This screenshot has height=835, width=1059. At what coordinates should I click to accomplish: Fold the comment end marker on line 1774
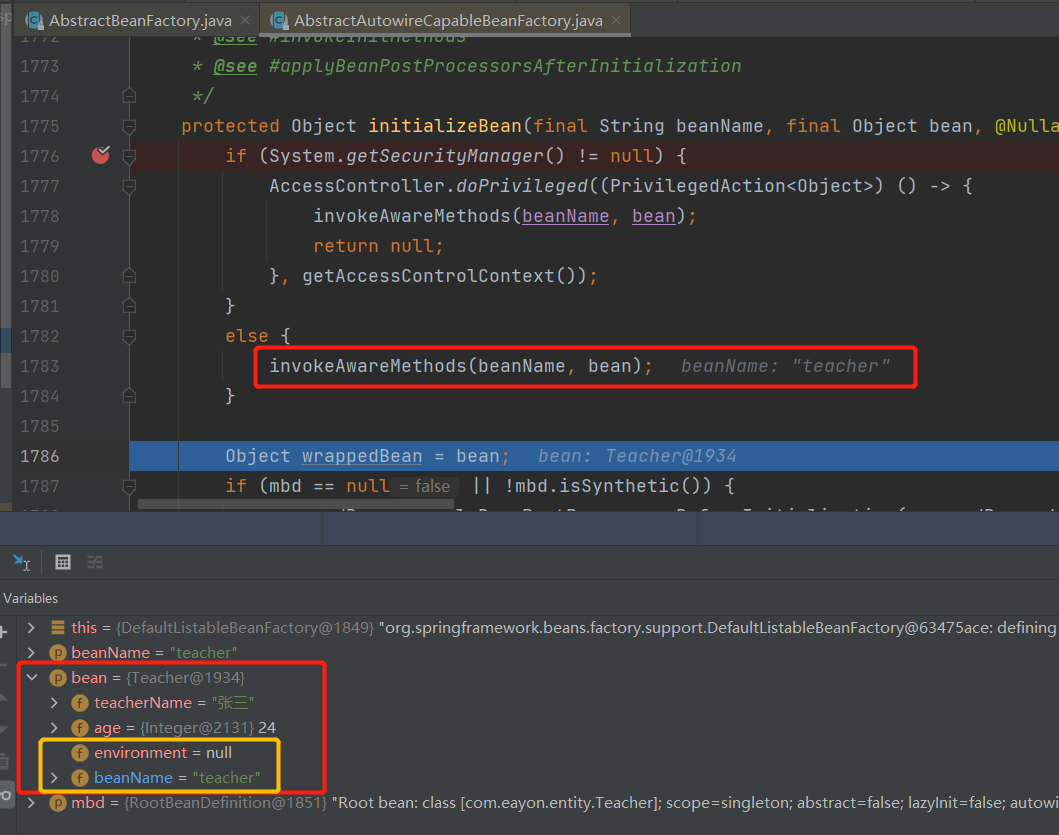[129, 96]
